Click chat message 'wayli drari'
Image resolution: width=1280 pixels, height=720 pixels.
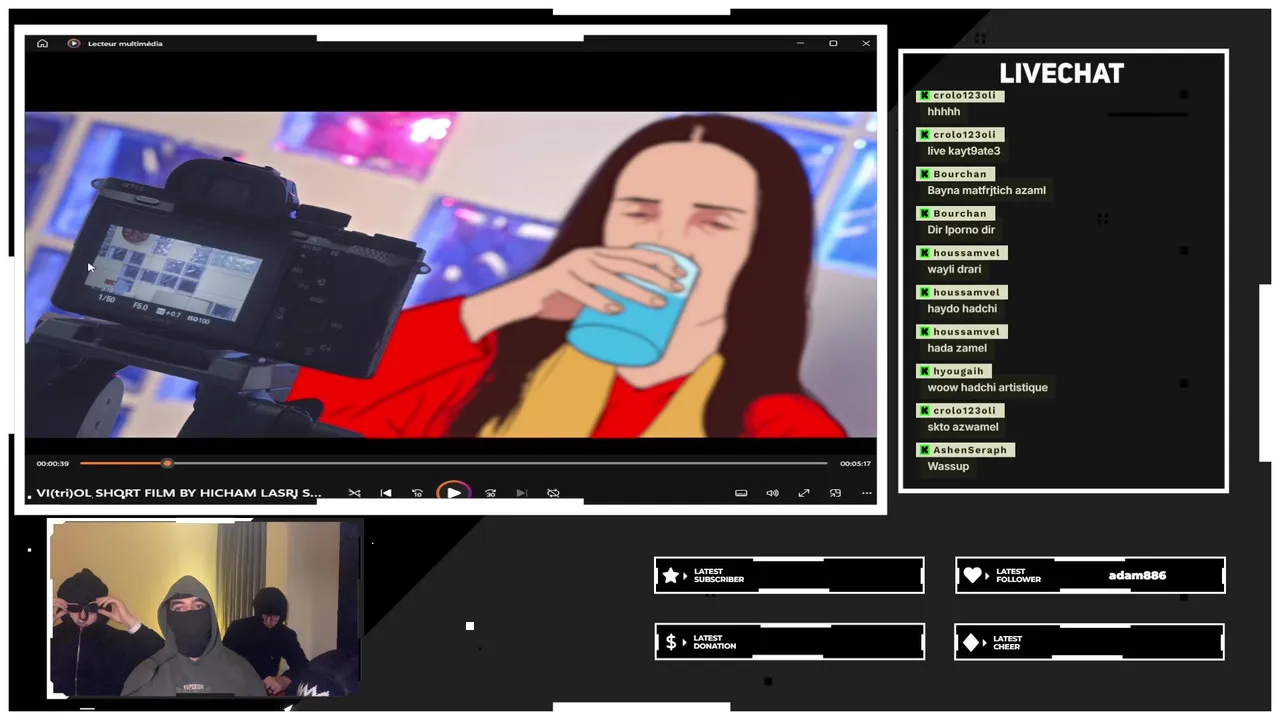coord(954,269)
